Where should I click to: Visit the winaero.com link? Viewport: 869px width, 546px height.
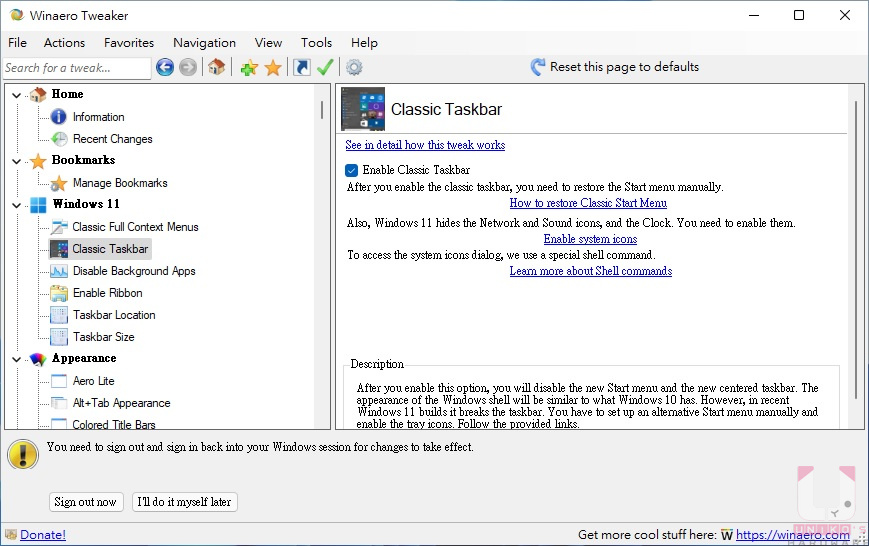point(793,535)
